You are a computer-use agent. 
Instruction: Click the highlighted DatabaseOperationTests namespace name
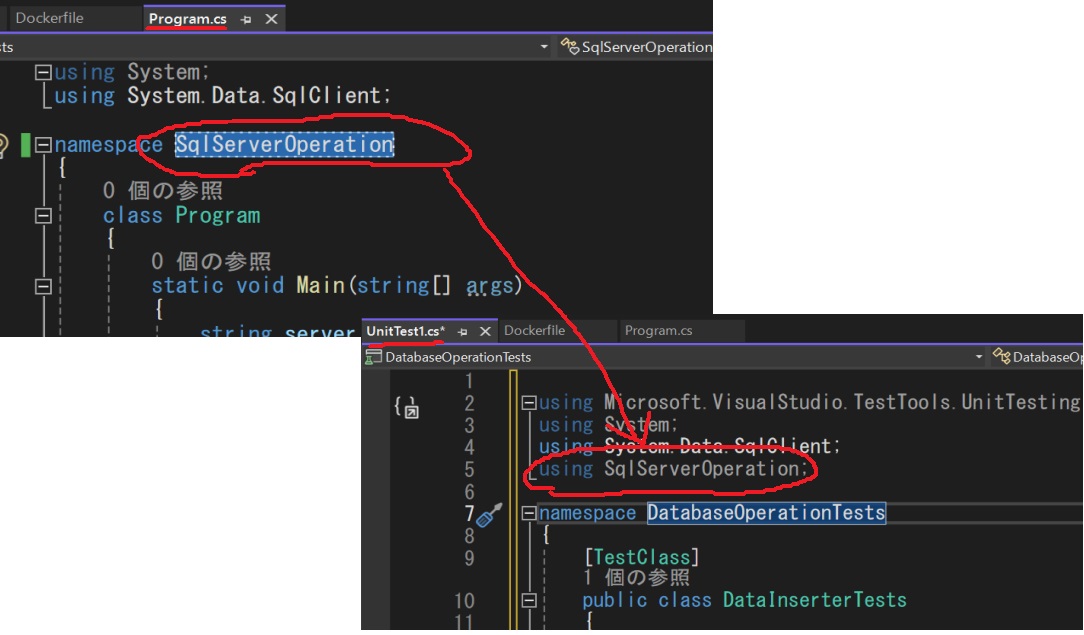click(766, 513)
